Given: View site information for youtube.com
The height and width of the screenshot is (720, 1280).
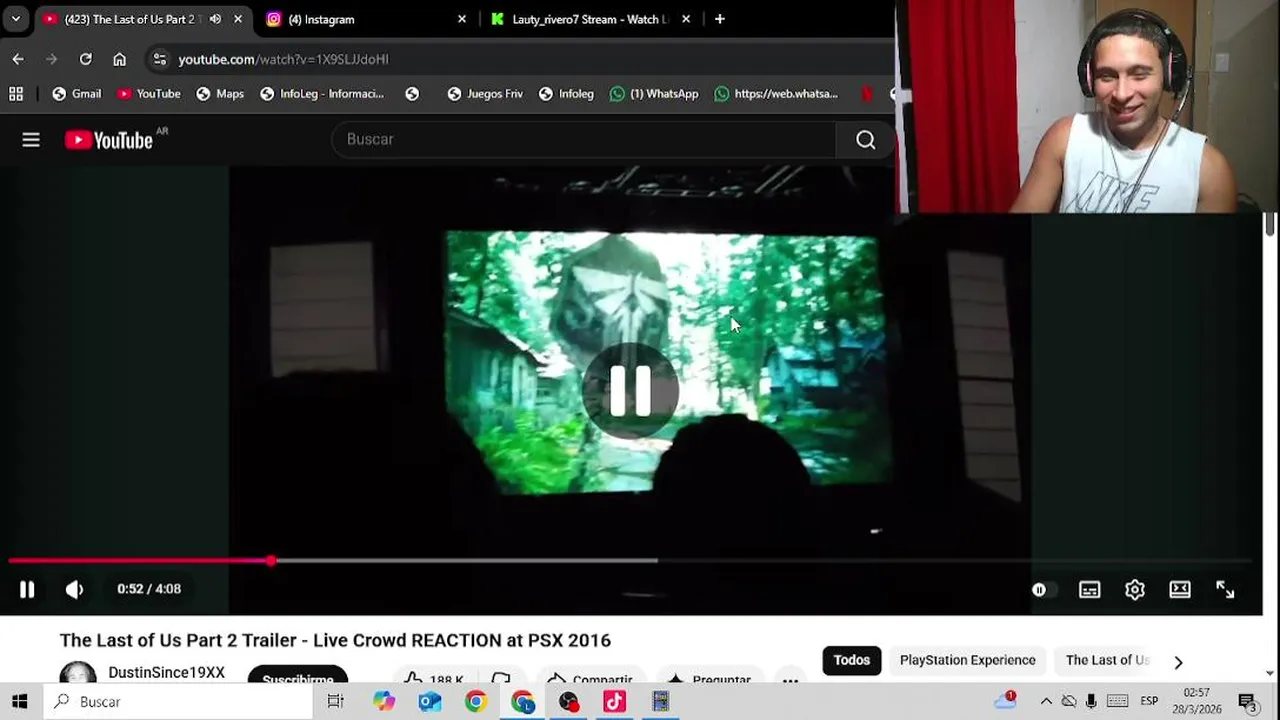Looking at the screenshot, I should (x=160, y=59).
